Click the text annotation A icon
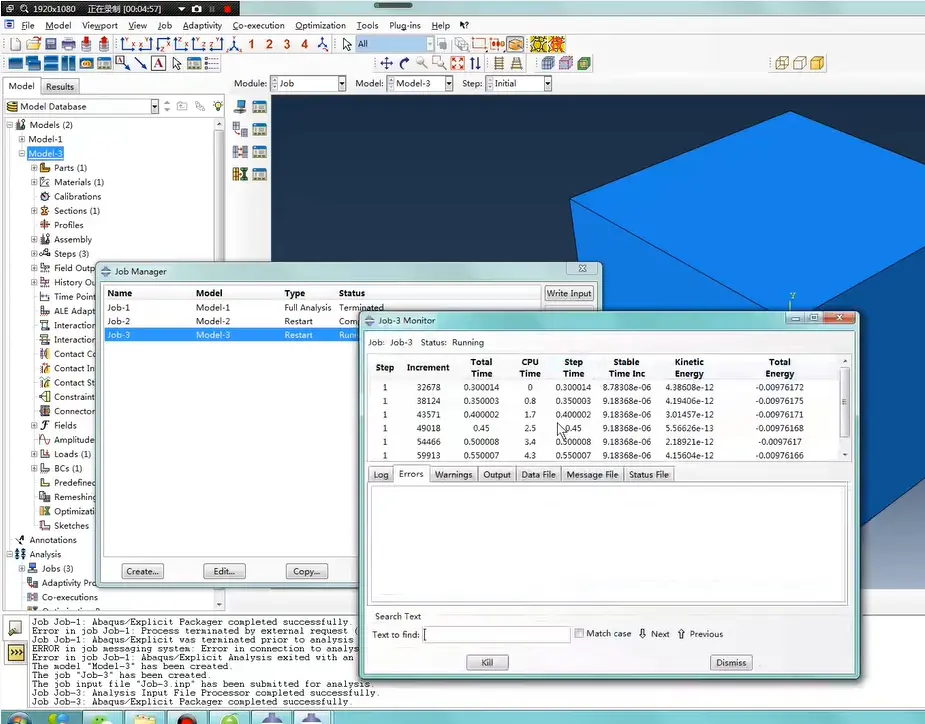The width and height of the screenshot is (925, 724). click(158, 63)
